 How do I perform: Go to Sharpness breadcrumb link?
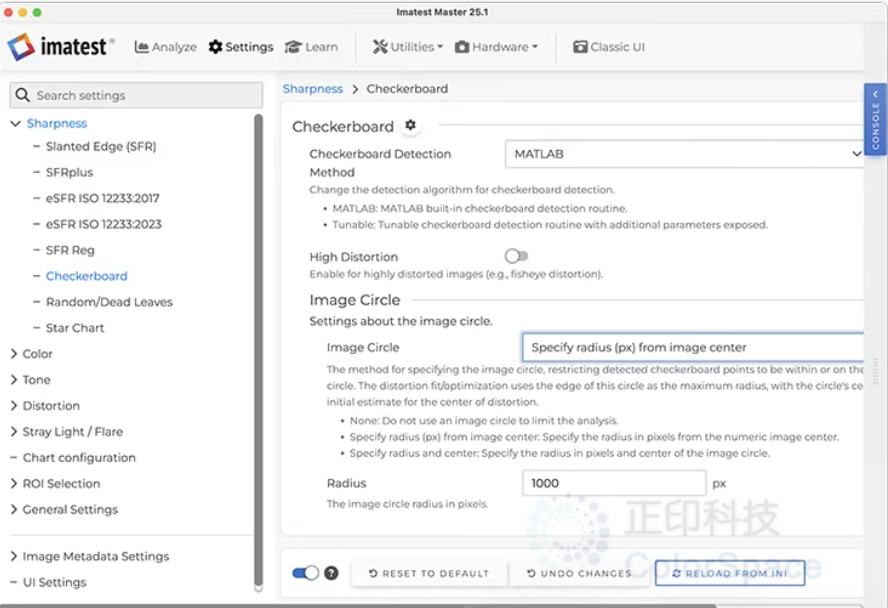click(313, 89)
